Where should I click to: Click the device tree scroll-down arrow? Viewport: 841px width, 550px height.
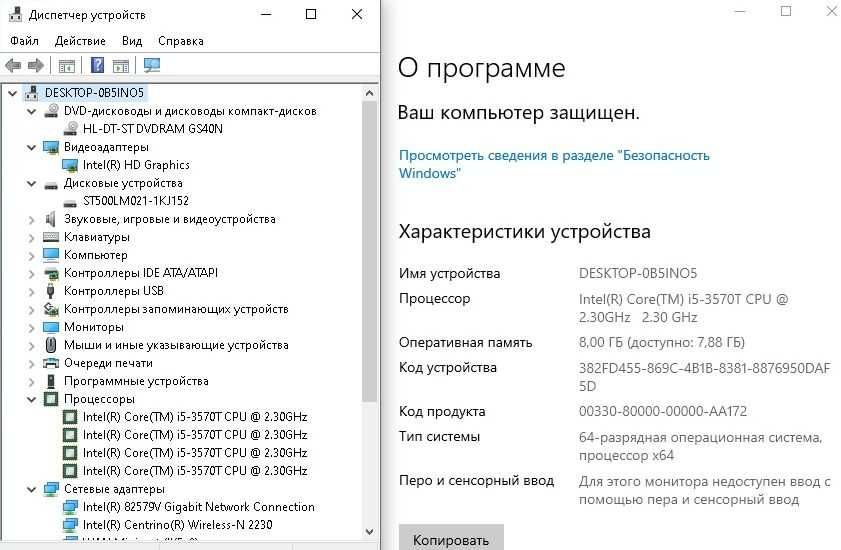[369, 532]
